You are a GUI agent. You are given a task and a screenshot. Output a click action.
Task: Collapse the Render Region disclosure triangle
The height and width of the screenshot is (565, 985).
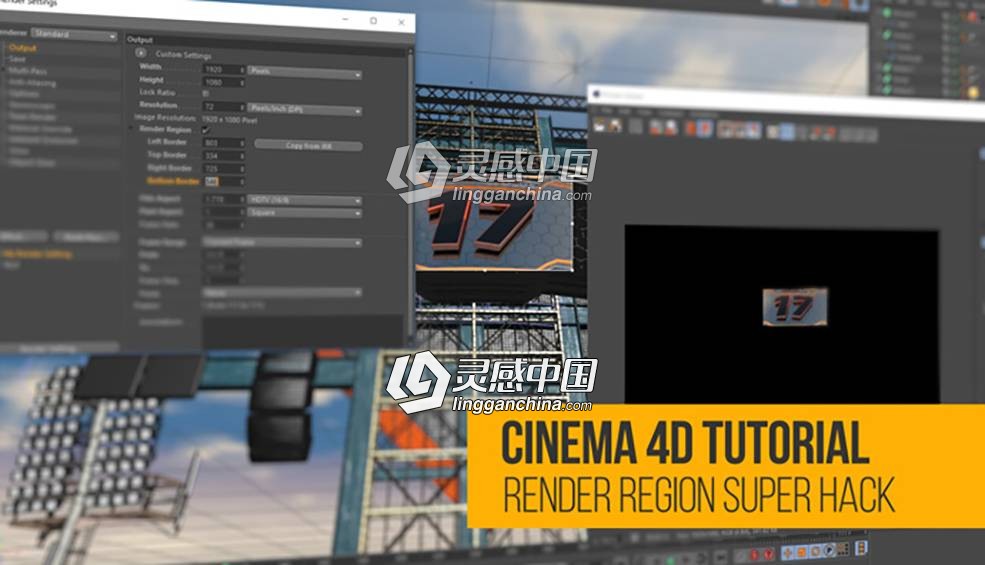point(131,128)
